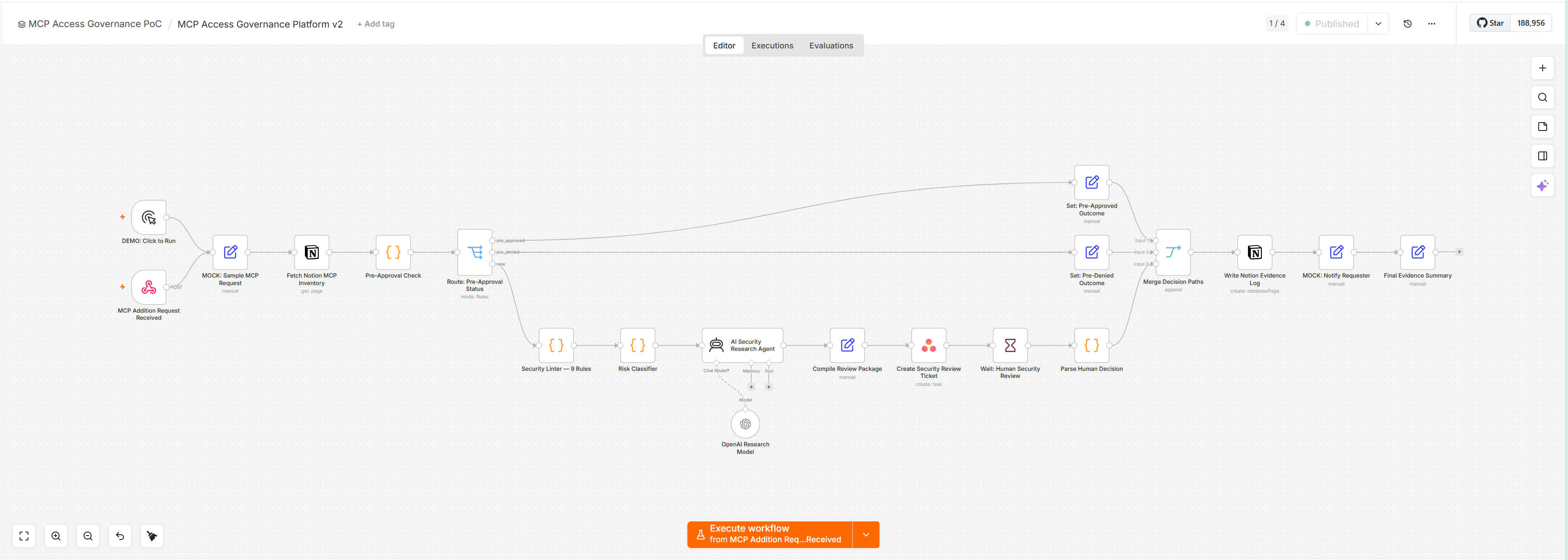Image resolution: width=1568 pixels, height=560 pixels.
Task: Open the workflow version history
Action: (x=1407, y=24)
